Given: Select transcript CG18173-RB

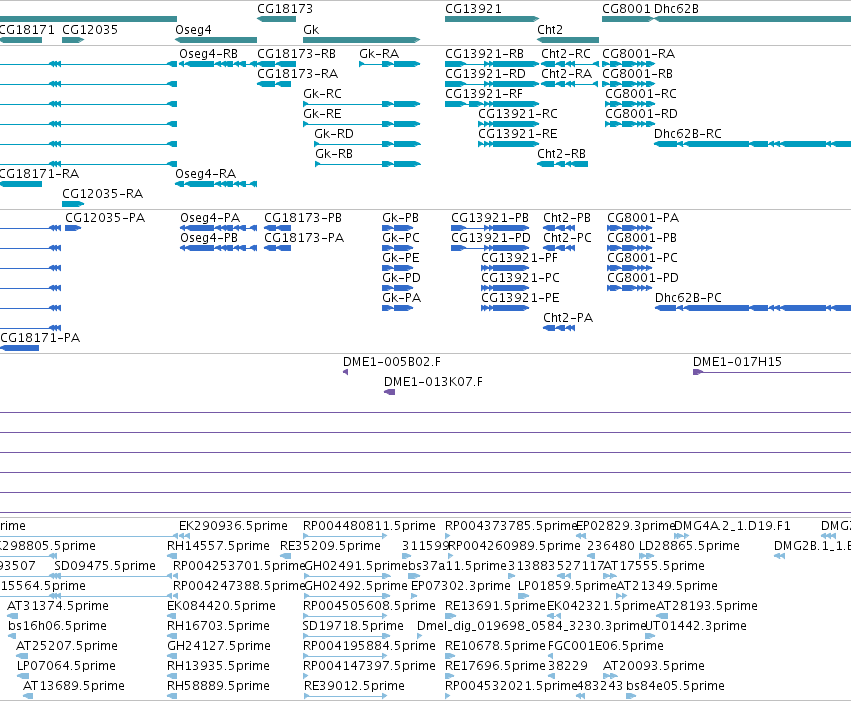Looking at the screenshot, I should pyautogui.click(x=296, y=54).
